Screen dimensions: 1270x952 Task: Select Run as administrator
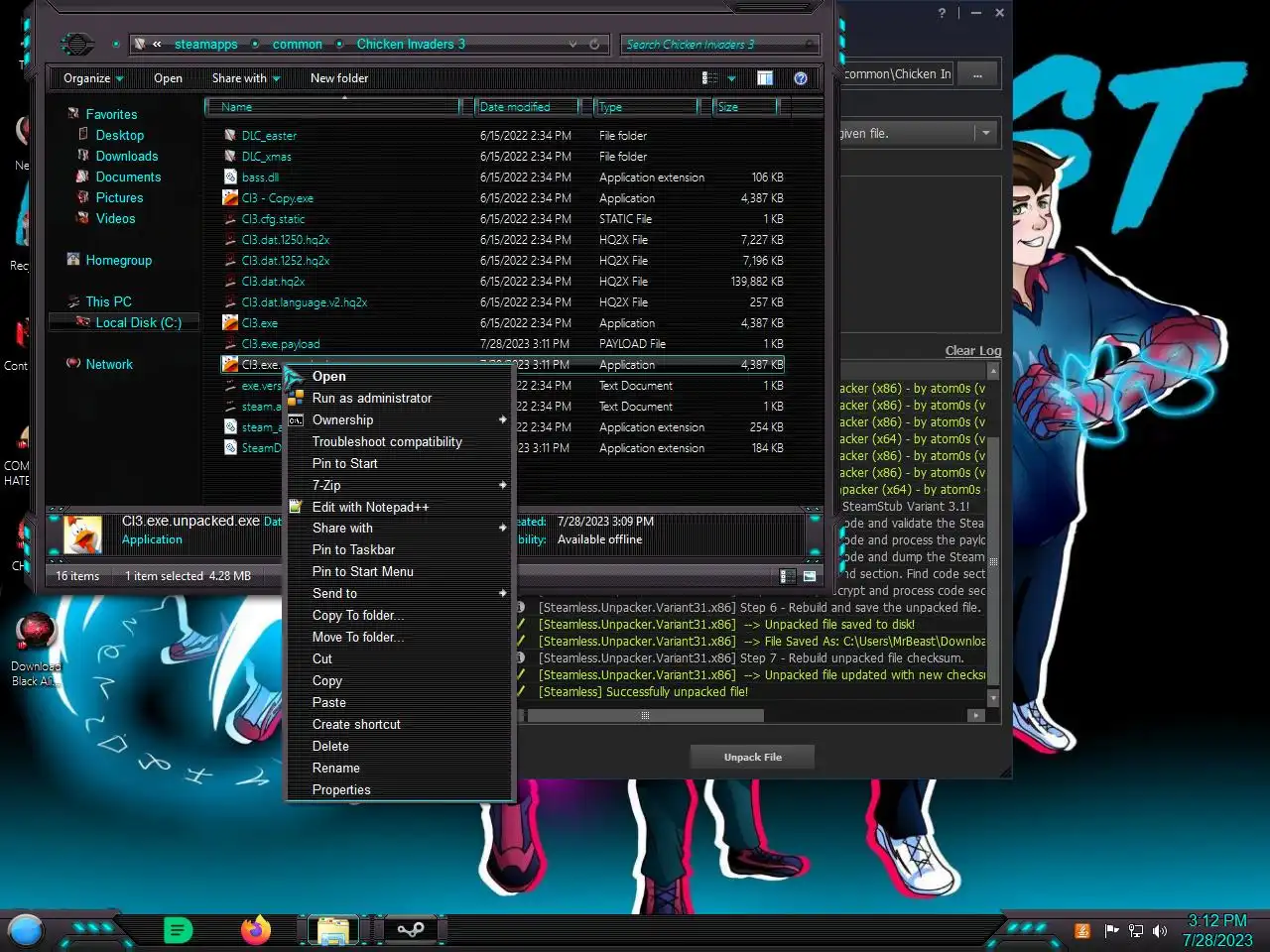click(x=399, y=399)
